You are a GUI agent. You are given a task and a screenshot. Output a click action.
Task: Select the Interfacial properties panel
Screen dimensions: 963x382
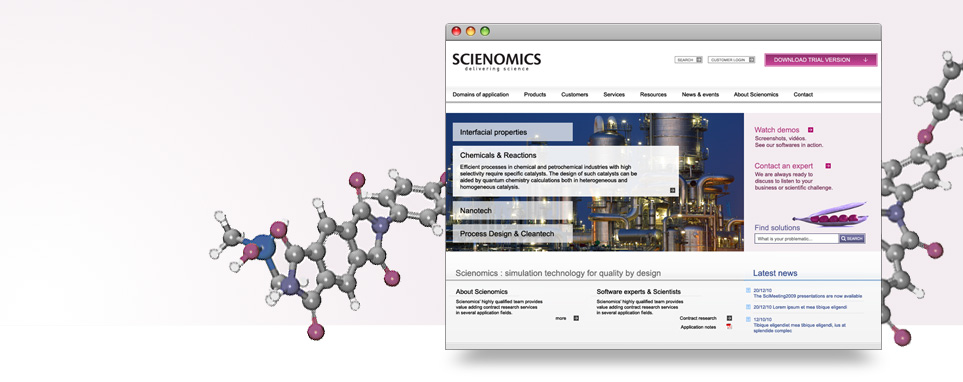[513, 132]
